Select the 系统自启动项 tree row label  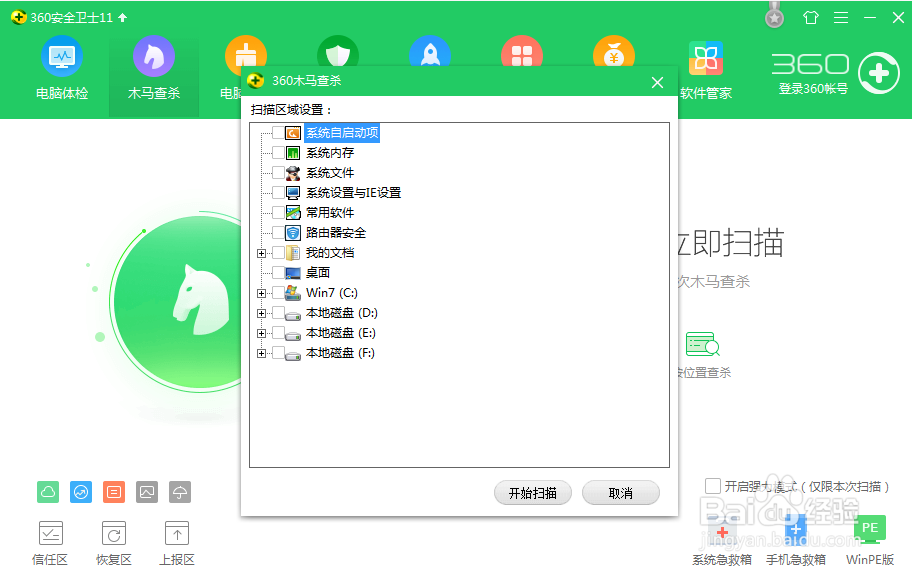point(342,133)
